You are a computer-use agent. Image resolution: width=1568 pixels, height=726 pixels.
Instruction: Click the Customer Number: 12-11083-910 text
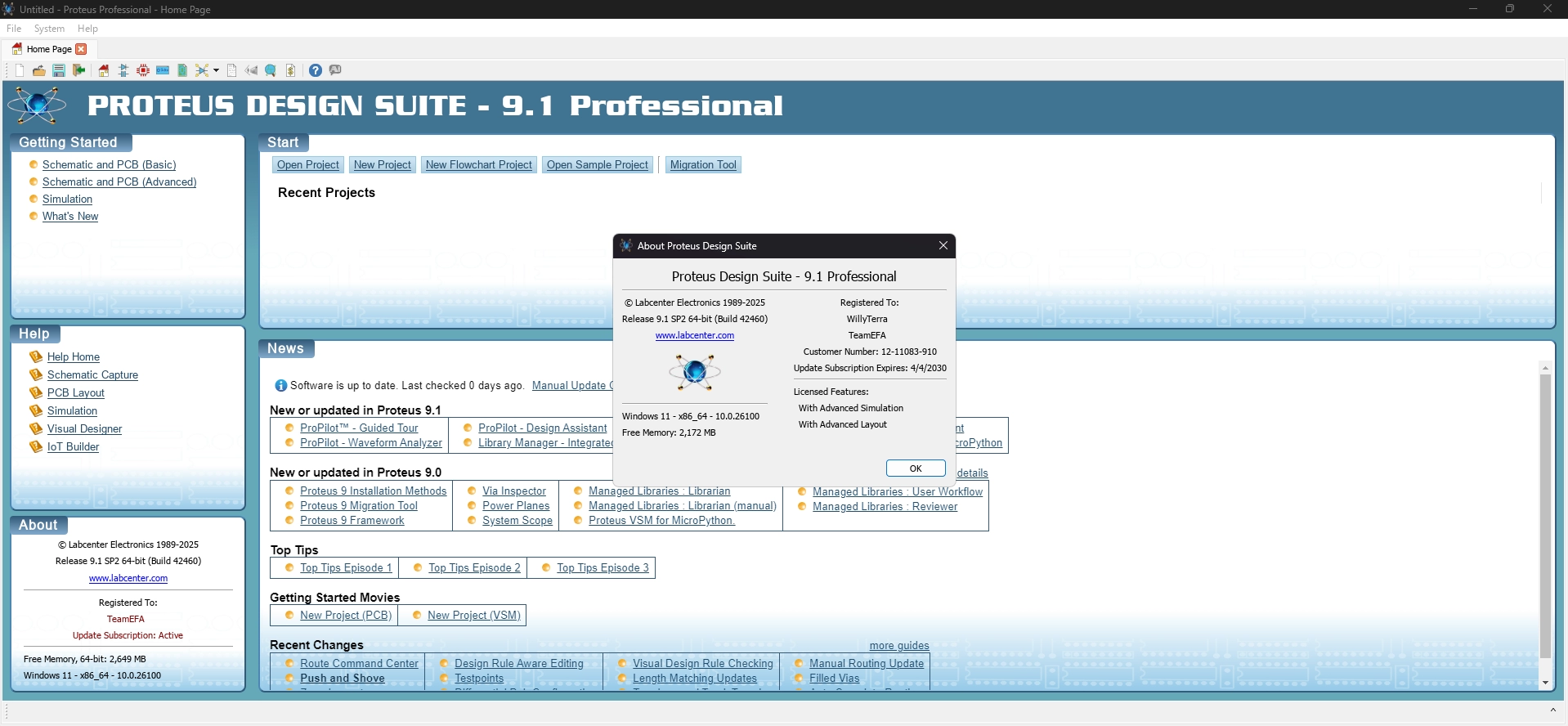point(870,352)
